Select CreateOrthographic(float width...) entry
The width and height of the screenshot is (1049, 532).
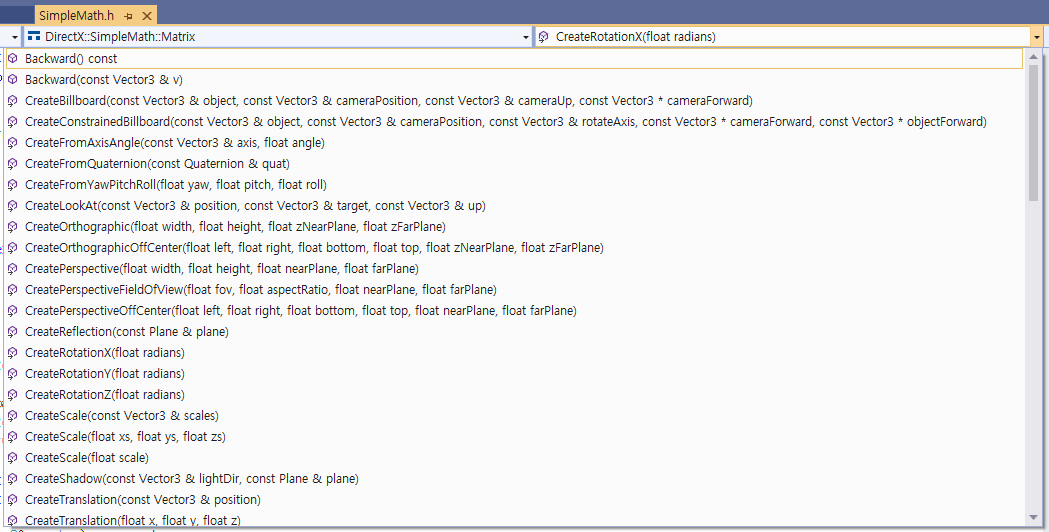[514, 226]
